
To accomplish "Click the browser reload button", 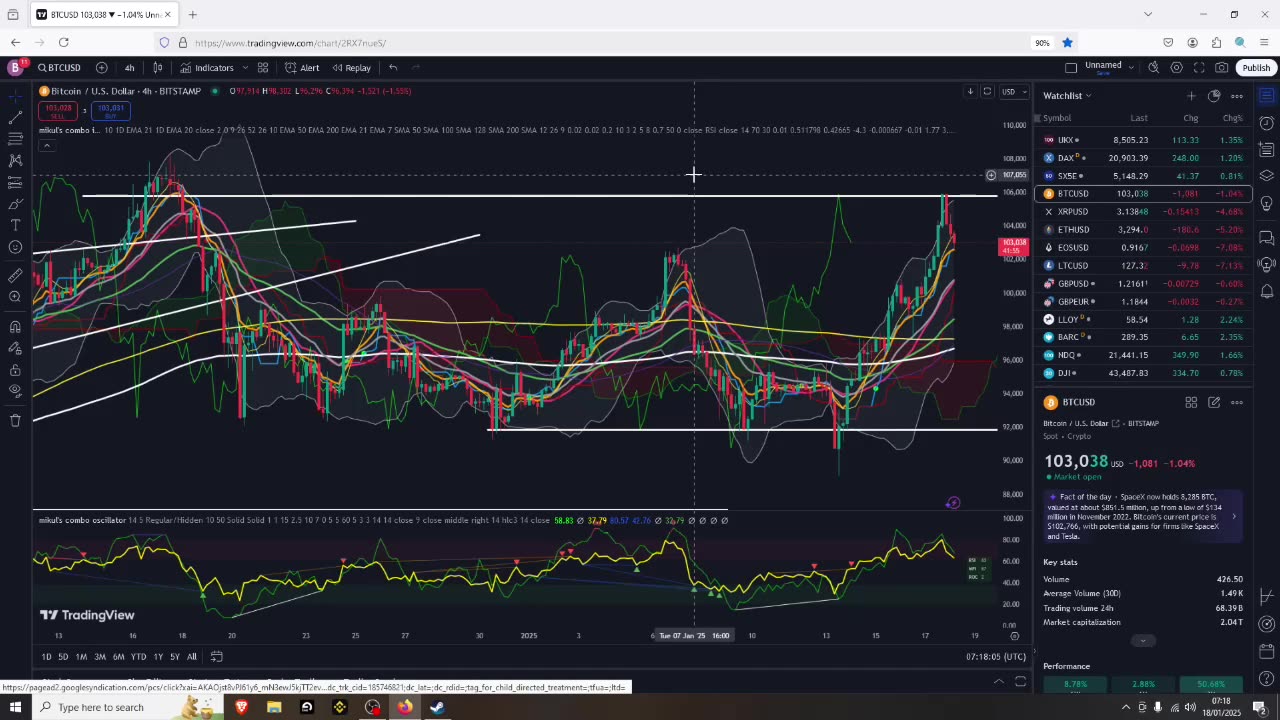I will pos(63,42).
